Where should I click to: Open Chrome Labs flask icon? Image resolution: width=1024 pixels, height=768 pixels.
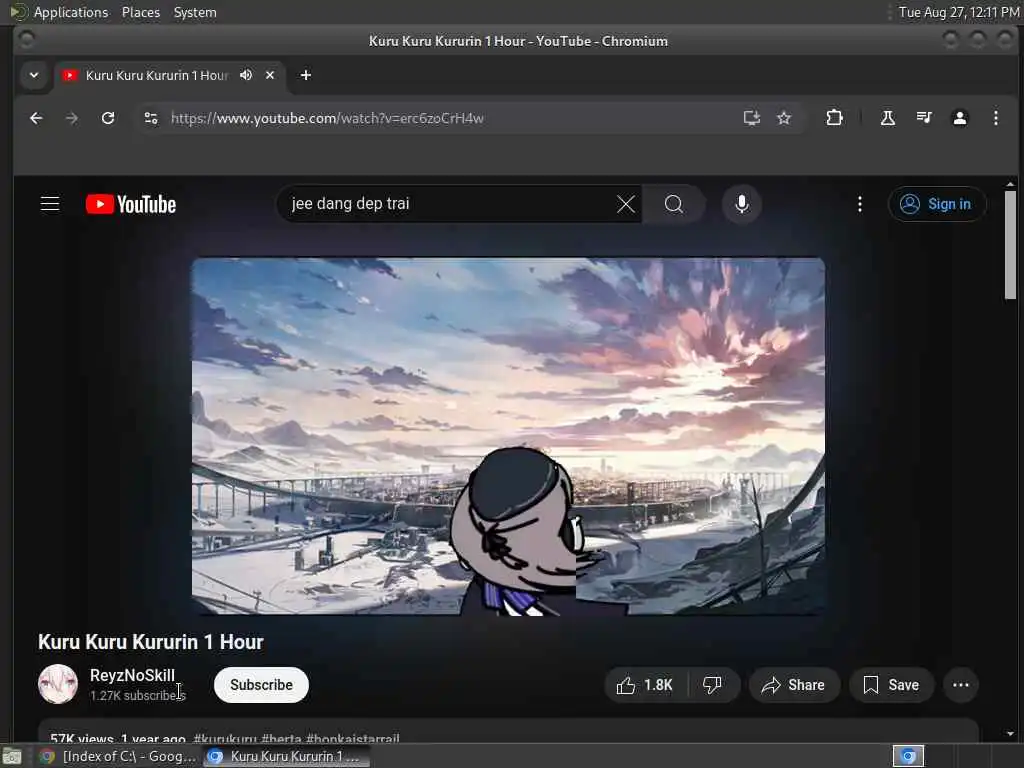click(888, 118)
